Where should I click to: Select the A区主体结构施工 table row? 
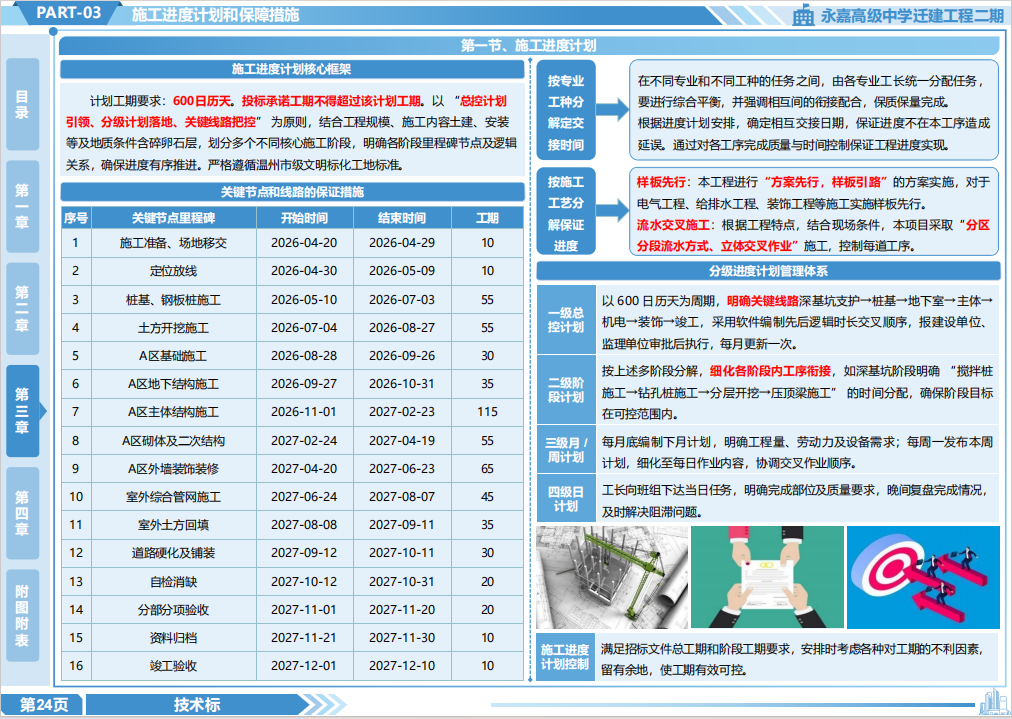pyautogui.click(x=292, y=412)
